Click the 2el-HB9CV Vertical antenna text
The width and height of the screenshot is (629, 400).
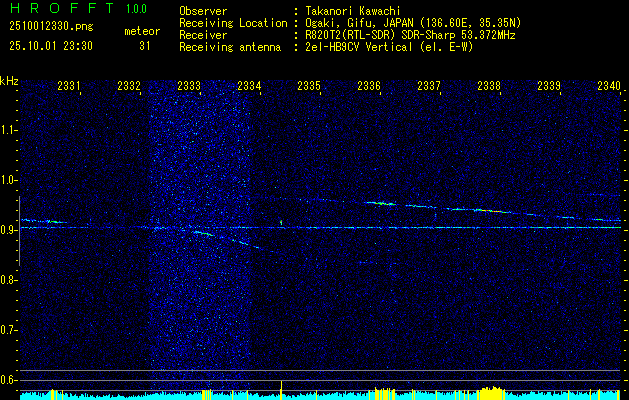(x=389, y=47)
